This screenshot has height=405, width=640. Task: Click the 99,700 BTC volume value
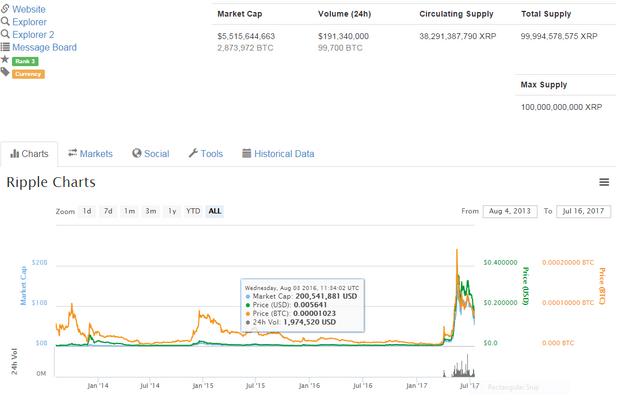point(340,48)
